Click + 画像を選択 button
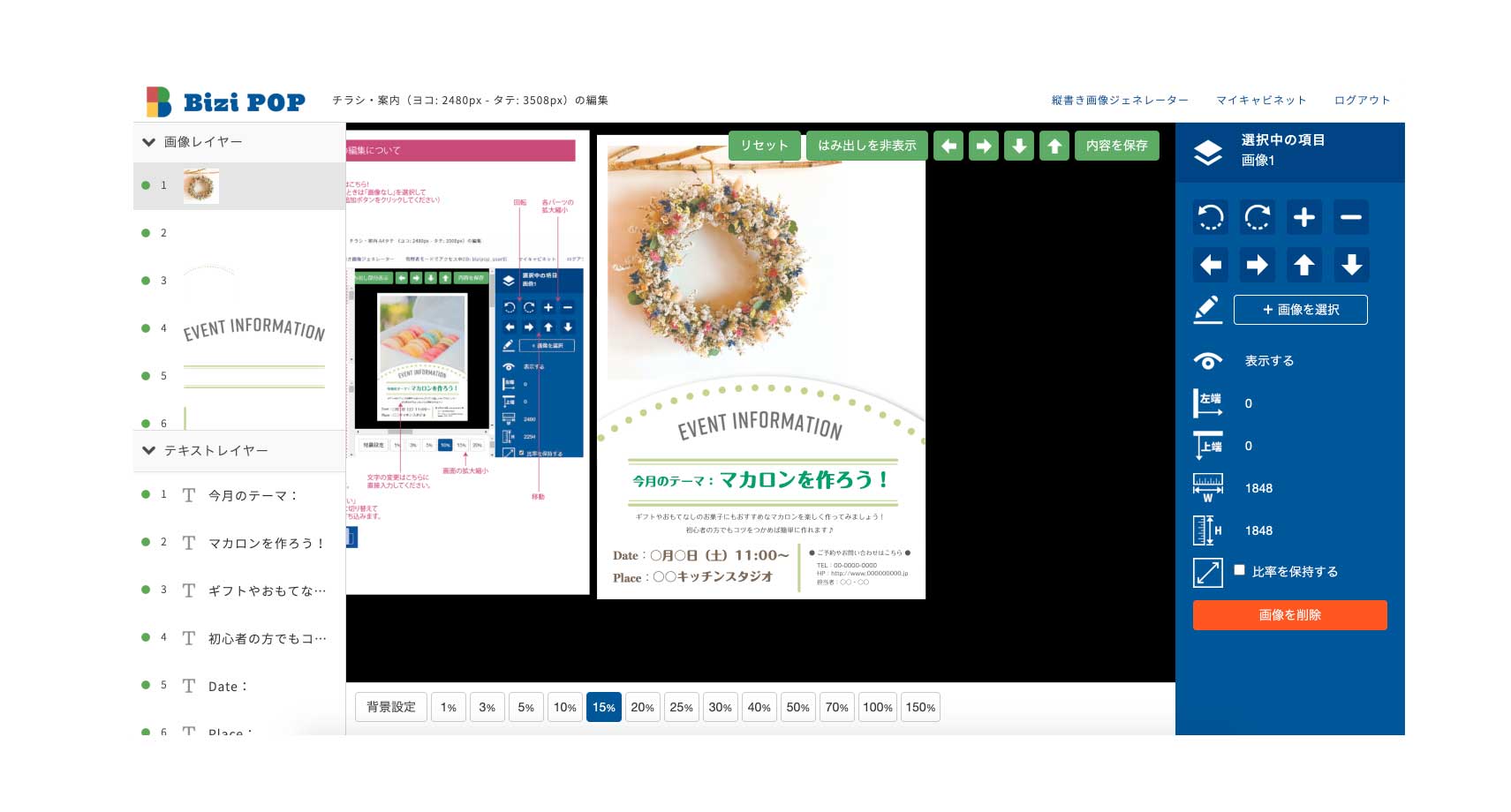 (x=1300, y=310)
